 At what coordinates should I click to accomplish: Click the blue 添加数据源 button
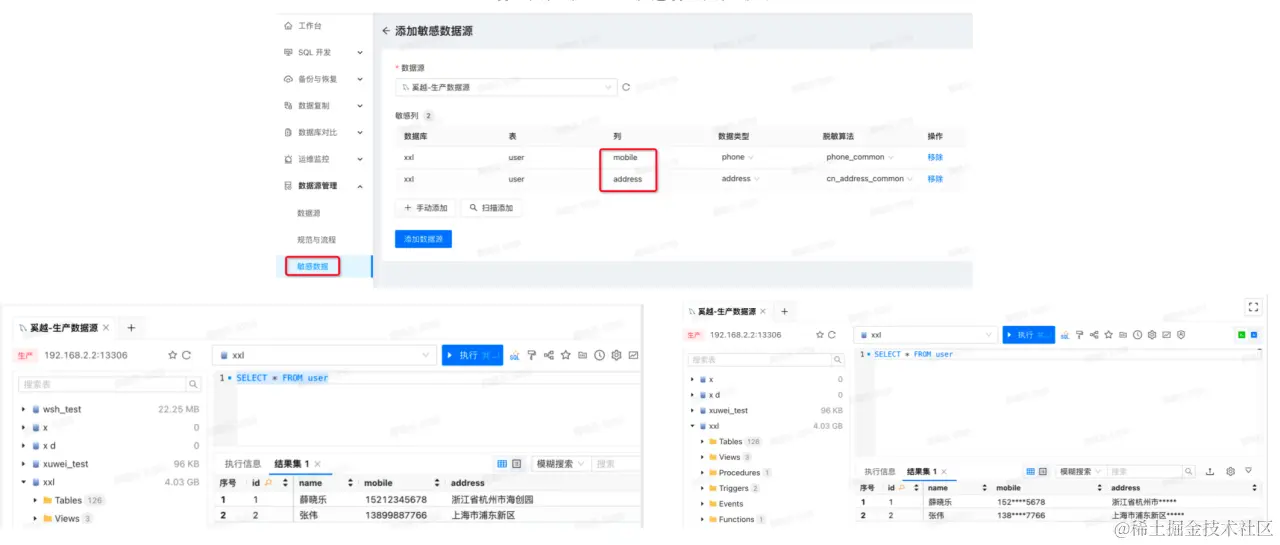click(423, 239)
